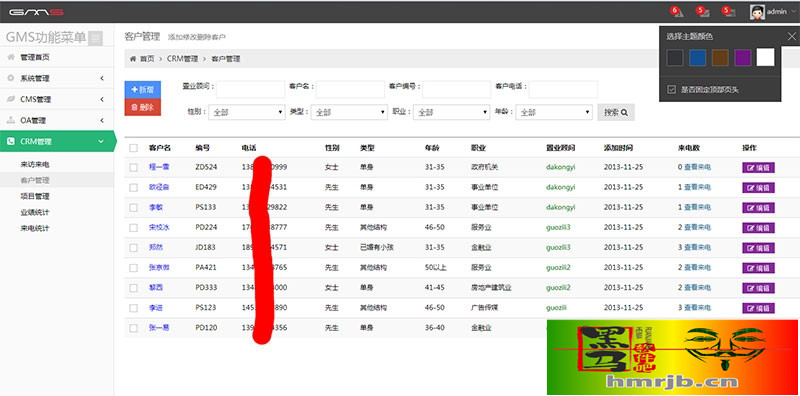The height and width of the screenshot is (396, 800).
Task: Click the 客户编号 input field
Action: [457, 89]
